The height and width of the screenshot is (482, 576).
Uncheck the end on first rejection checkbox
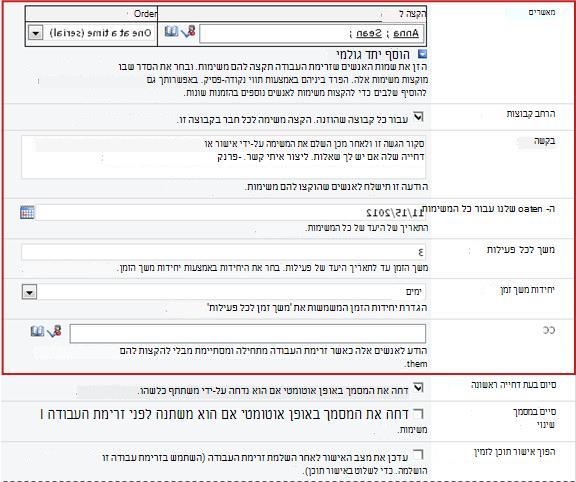point(418,388)
